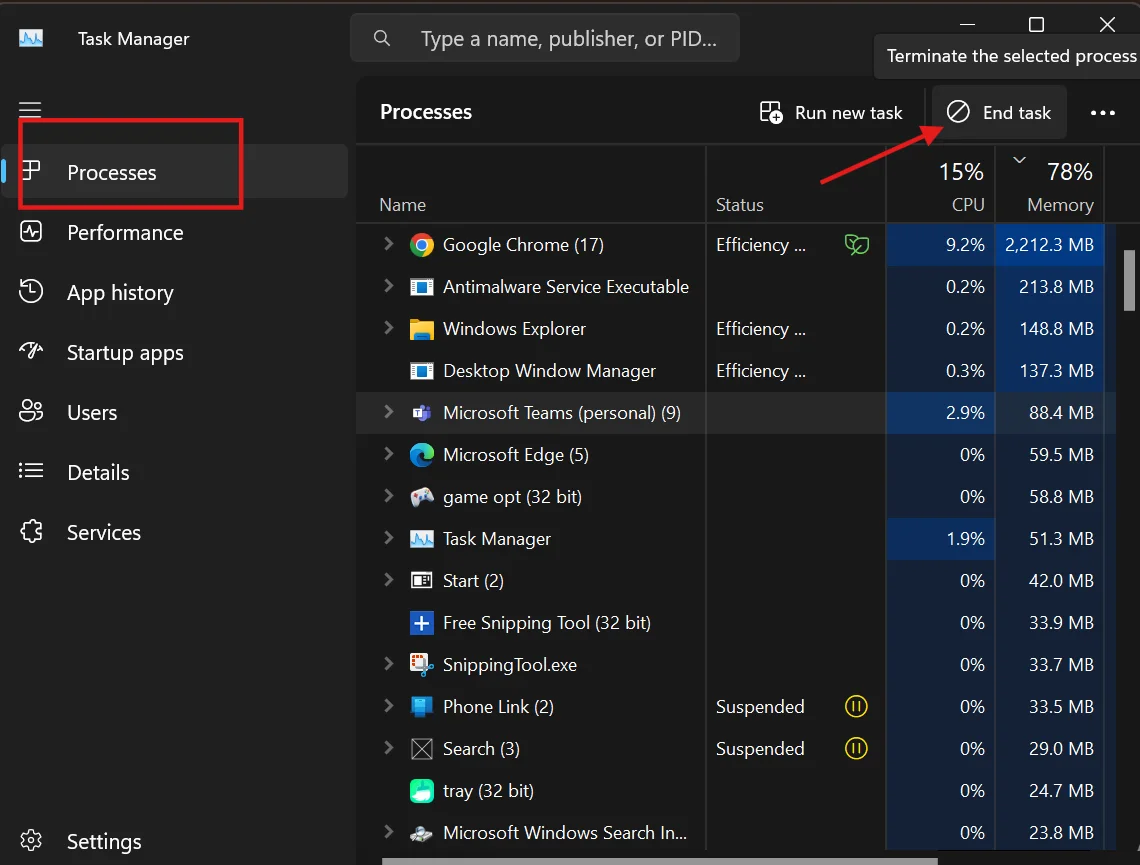This screenshot has height=865, width=1140.
Task: Expand the Phone Link (2) group
Action: 388,706
